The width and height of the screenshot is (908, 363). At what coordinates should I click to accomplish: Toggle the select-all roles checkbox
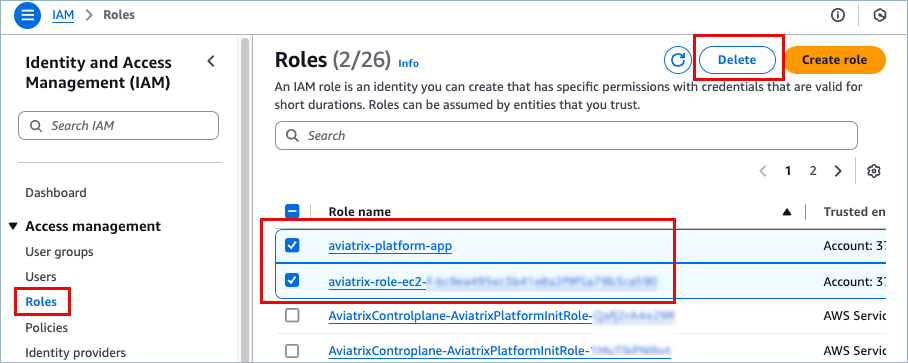[x=292, y=212]
